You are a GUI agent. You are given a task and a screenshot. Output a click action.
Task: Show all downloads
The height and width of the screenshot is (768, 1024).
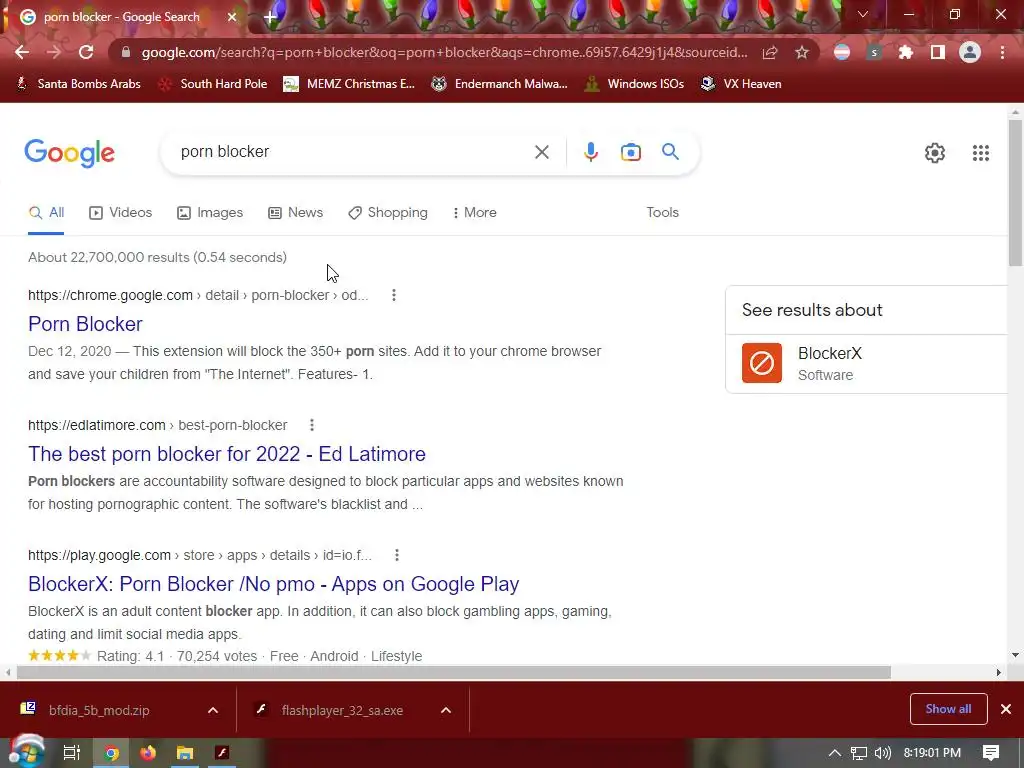coord(948,709)
